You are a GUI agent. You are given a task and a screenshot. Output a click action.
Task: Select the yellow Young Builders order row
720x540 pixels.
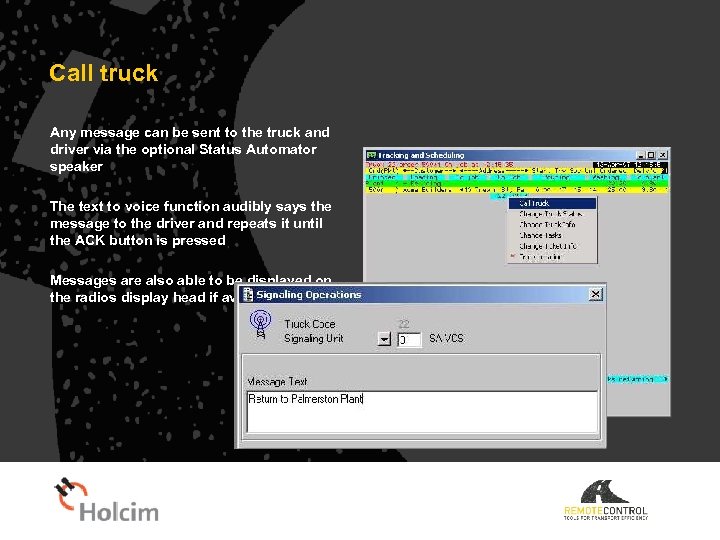[x=517, y=189]
